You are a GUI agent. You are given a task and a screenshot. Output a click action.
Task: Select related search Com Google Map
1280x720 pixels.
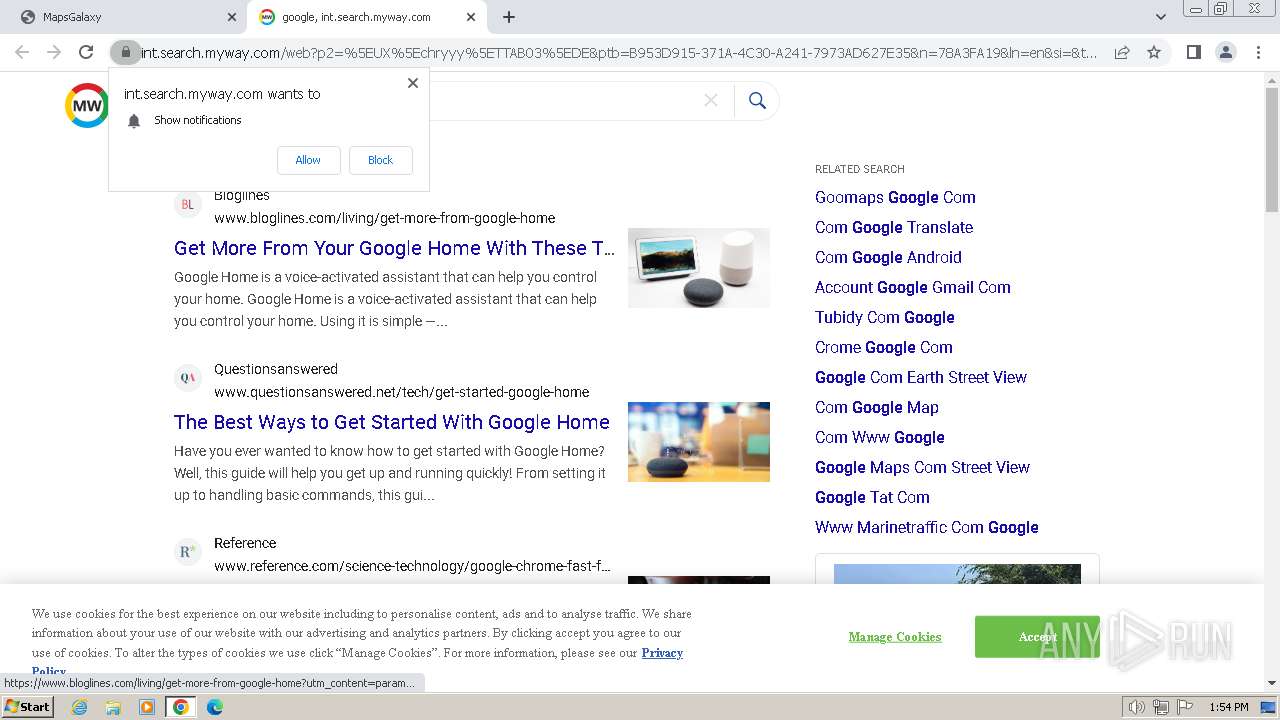(x=877, y=407)
